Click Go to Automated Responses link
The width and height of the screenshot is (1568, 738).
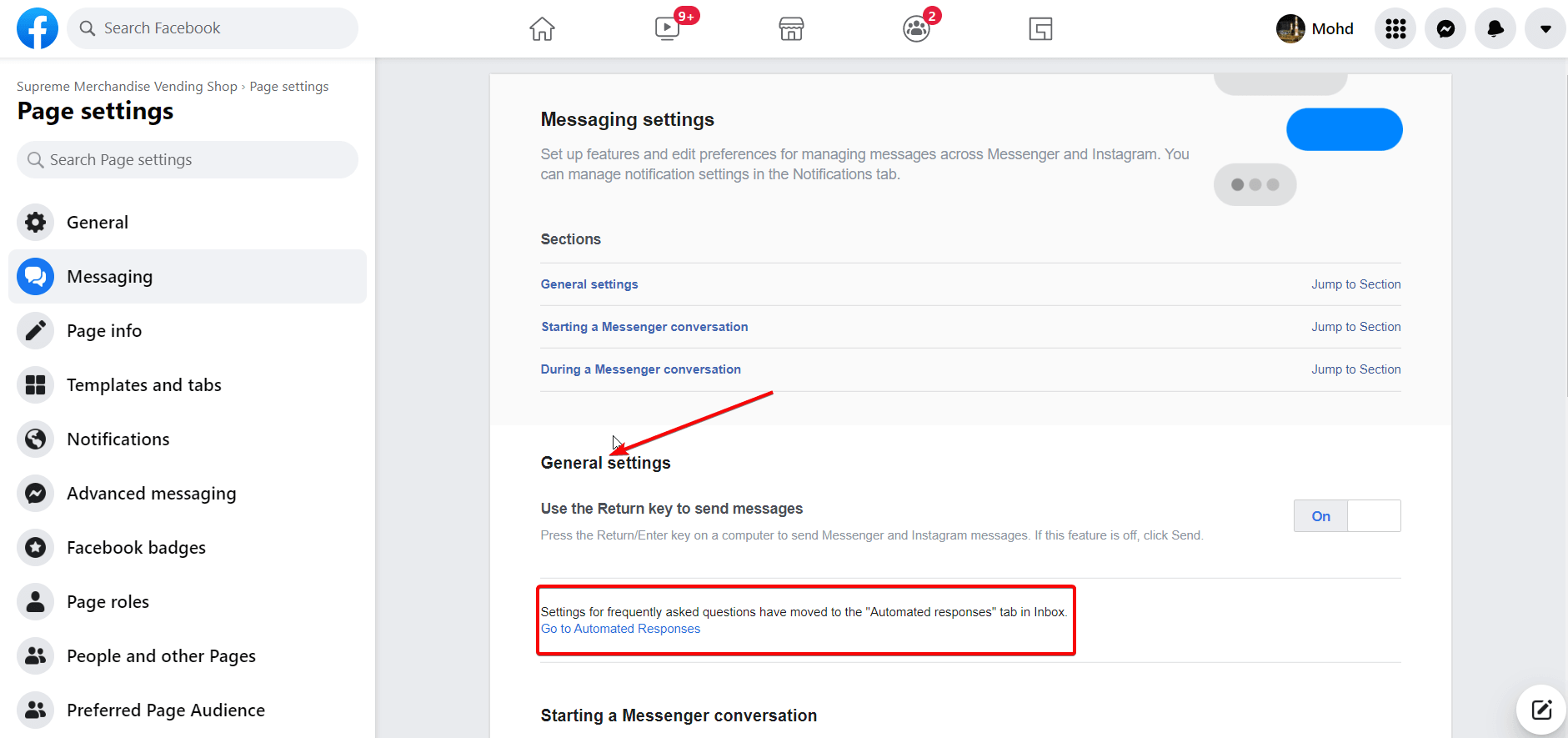[x=620, y=629]
